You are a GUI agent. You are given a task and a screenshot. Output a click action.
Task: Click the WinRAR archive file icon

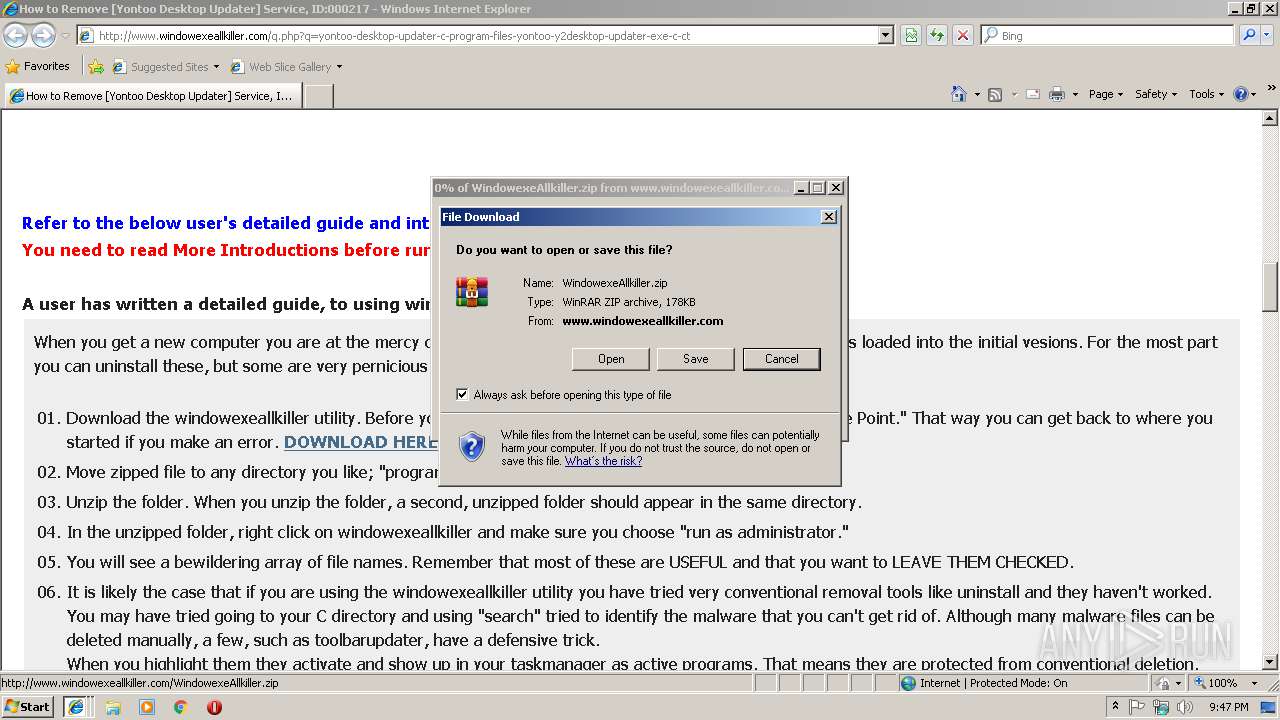472,292
